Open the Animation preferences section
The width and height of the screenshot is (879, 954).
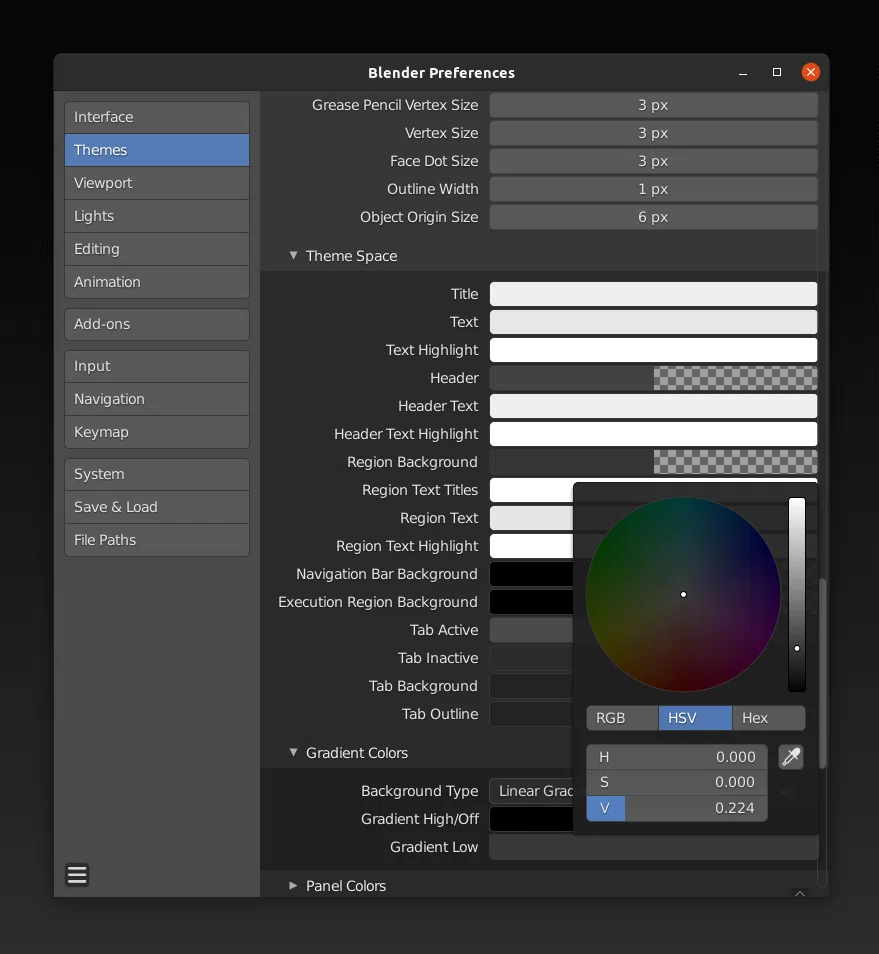coord(157,282)
